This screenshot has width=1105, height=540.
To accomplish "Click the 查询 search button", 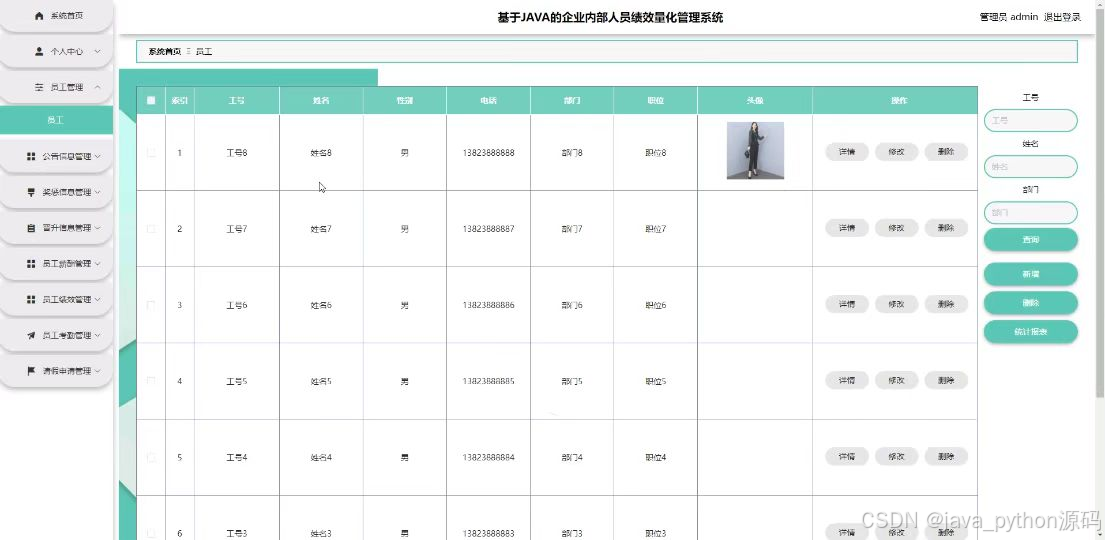I will 1030,240.
